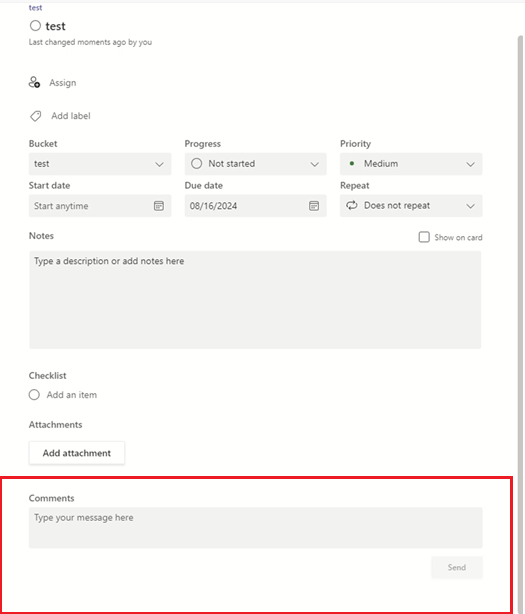Open the Start date calendar icon
525x614 pixels.
point(159,206)
